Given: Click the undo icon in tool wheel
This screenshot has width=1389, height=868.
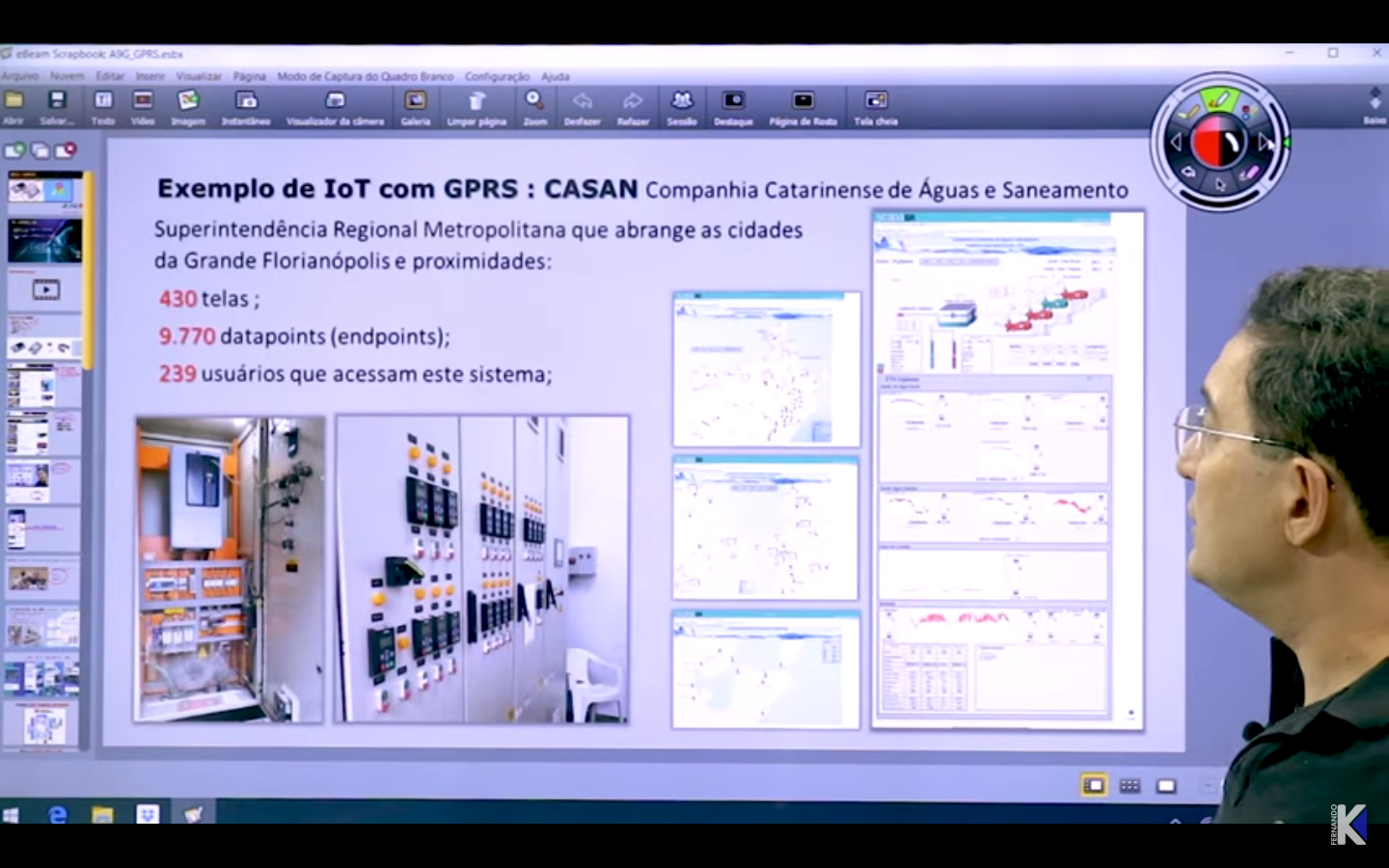Looking at the screenshot, I should coord(1189,173).
